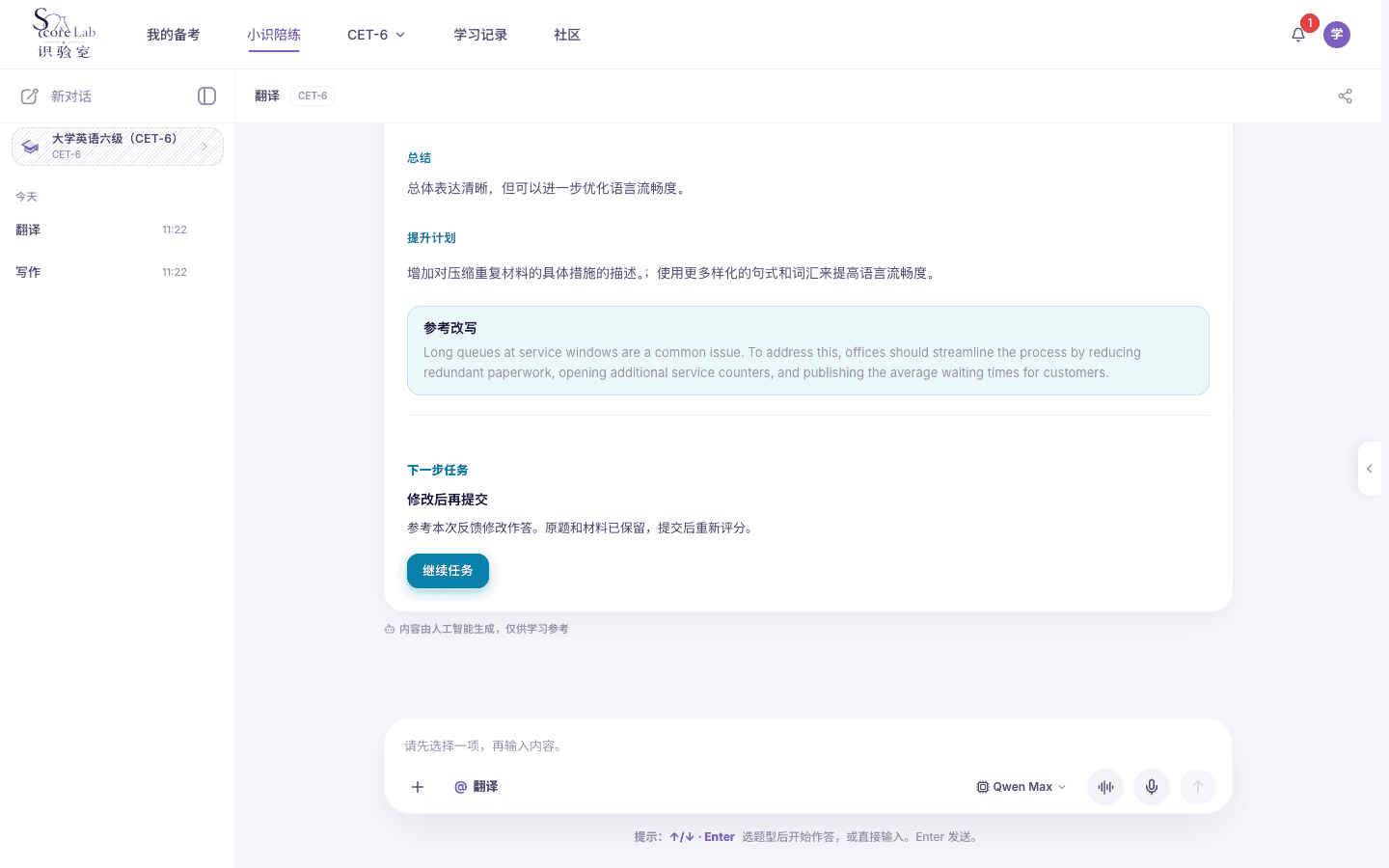Open the 写作 conversation in history

(x=118, y=272)
